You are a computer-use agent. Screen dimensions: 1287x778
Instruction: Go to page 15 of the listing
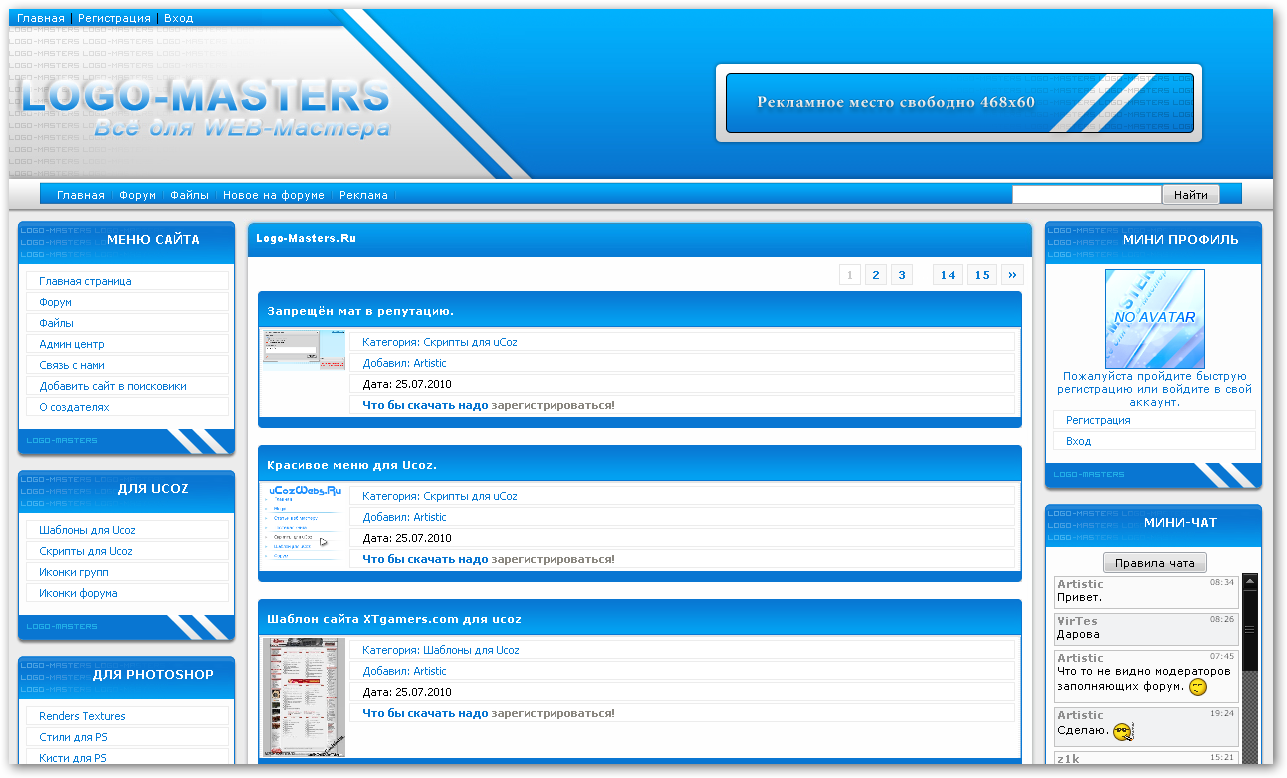pyautogui.click(x=982, y=275)
